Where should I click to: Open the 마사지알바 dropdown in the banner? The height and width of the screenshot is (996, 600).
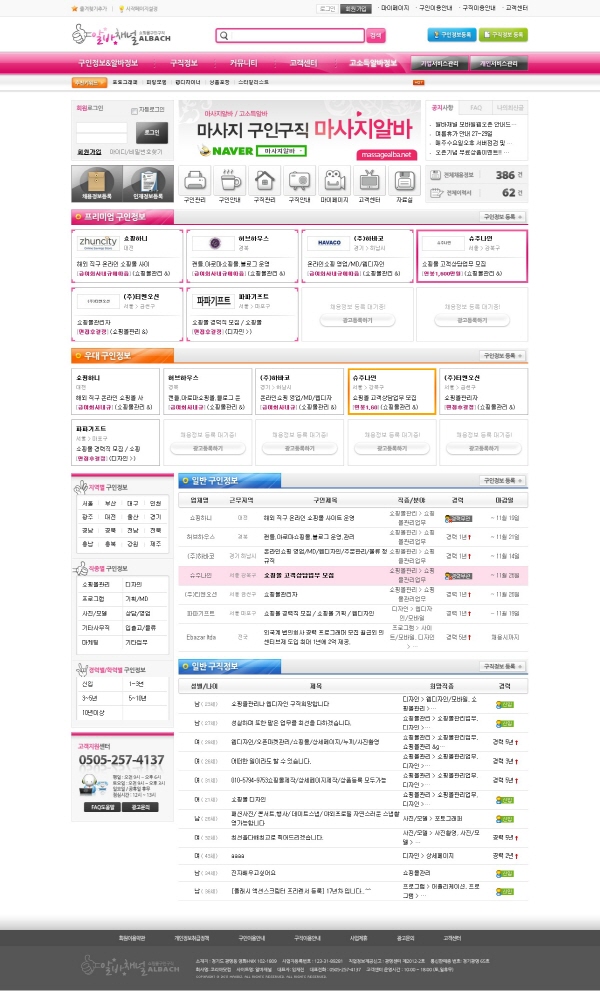[x=282, y=151]
